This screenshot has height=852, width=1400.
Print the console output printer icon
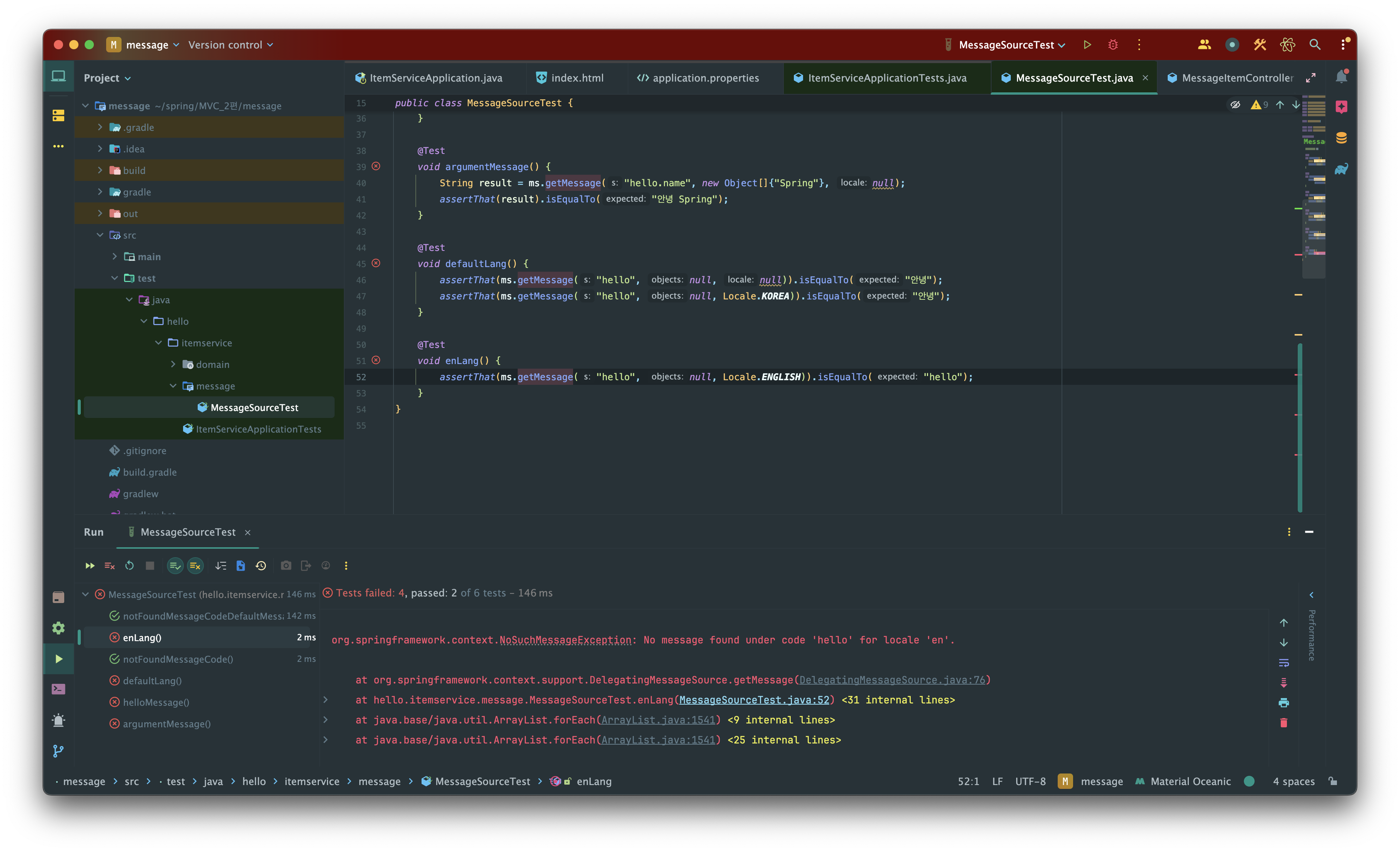click(1283, 703)
